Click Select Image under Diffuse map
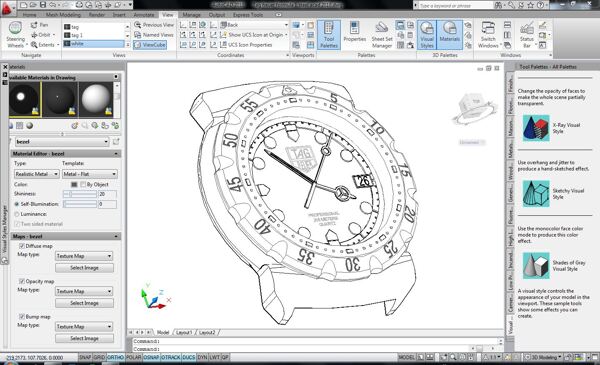The image size is (600, 365). (x=84, y=268)
